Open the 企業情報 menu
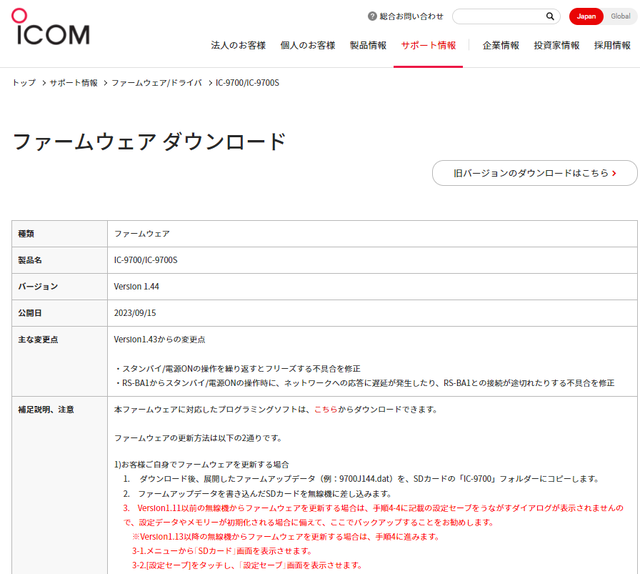The image size is (640, 574). click(x=501, y=45)
